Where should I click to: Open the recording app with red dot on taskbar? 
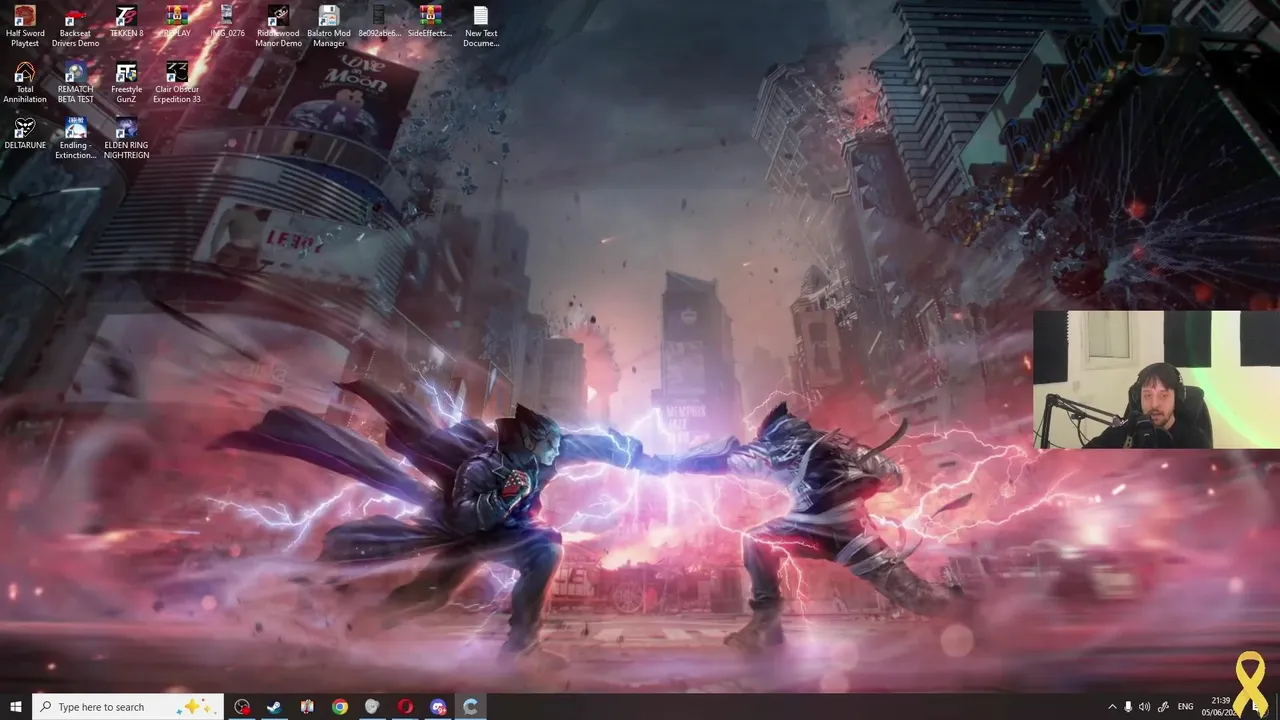pyautogui.click(x=242, y=707)
